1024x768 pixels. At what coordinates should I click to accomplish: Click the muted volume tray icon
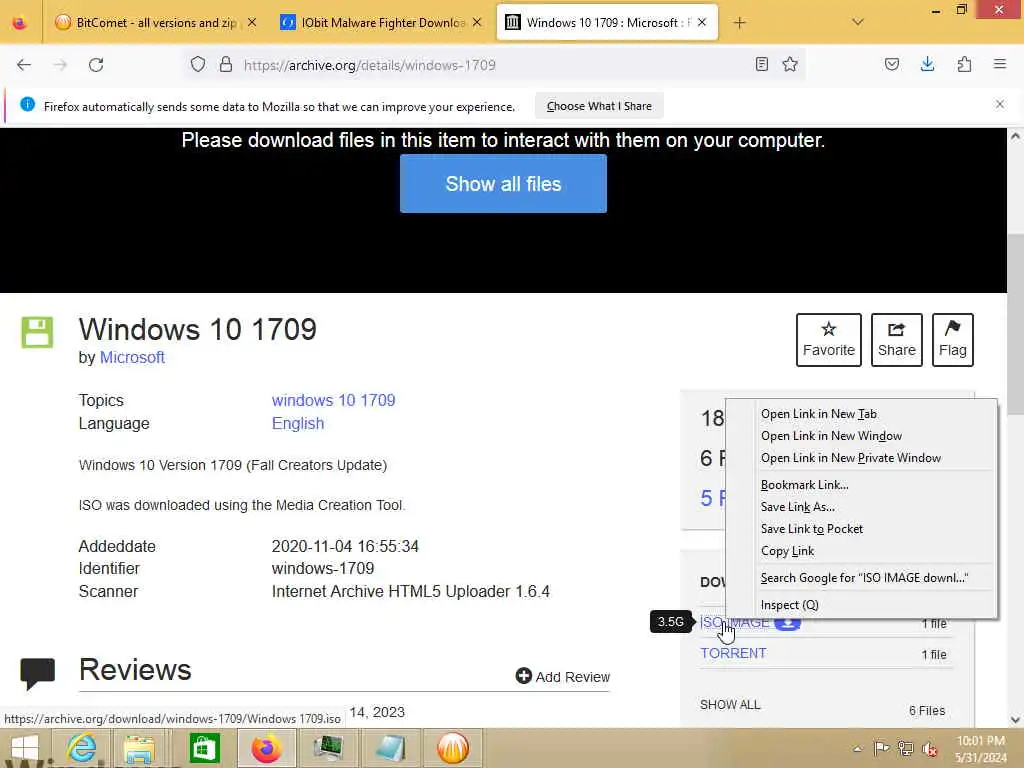coord(929,749)
